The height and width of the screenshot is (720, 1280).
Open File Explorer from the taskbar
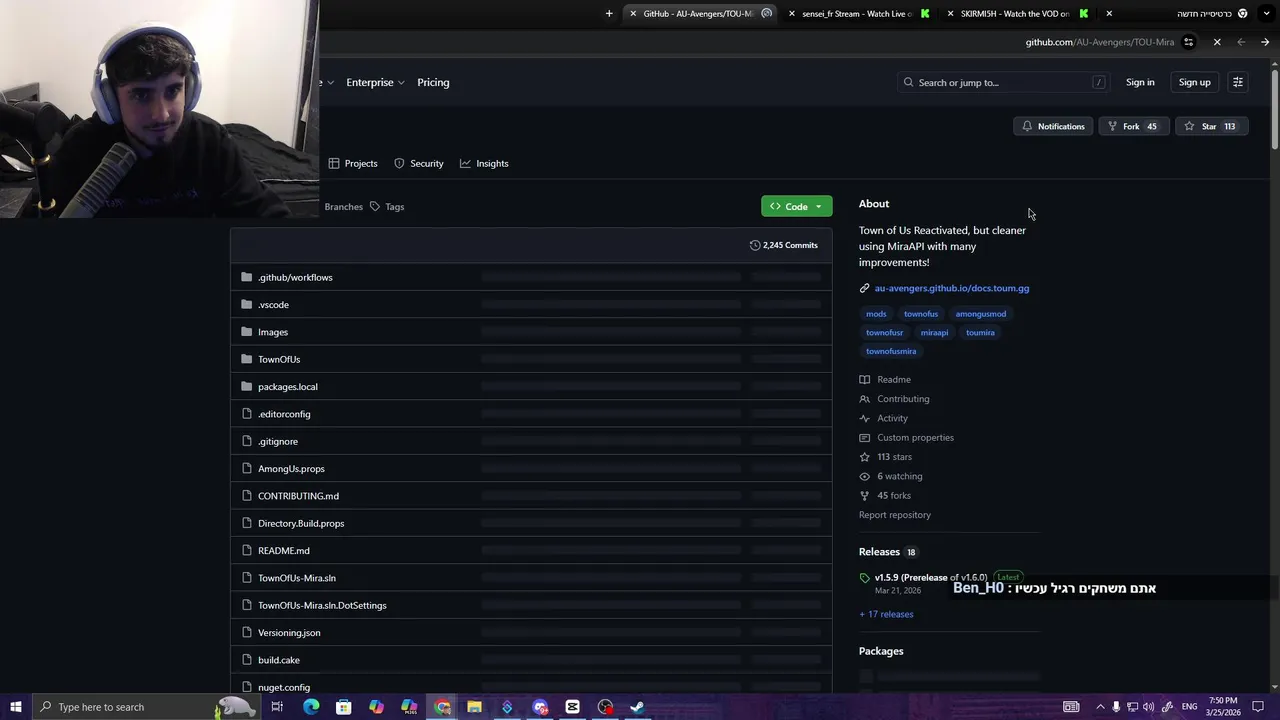(x=475, y=707)
